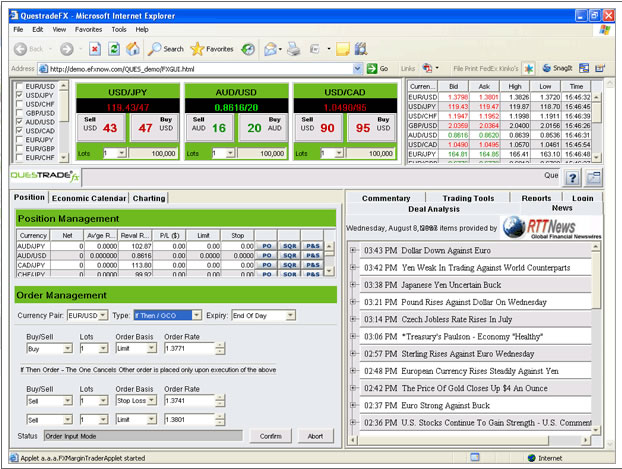622x469 pixels.
Task: Switch to the Economic Calendar tab
Action: pos(88,198)
